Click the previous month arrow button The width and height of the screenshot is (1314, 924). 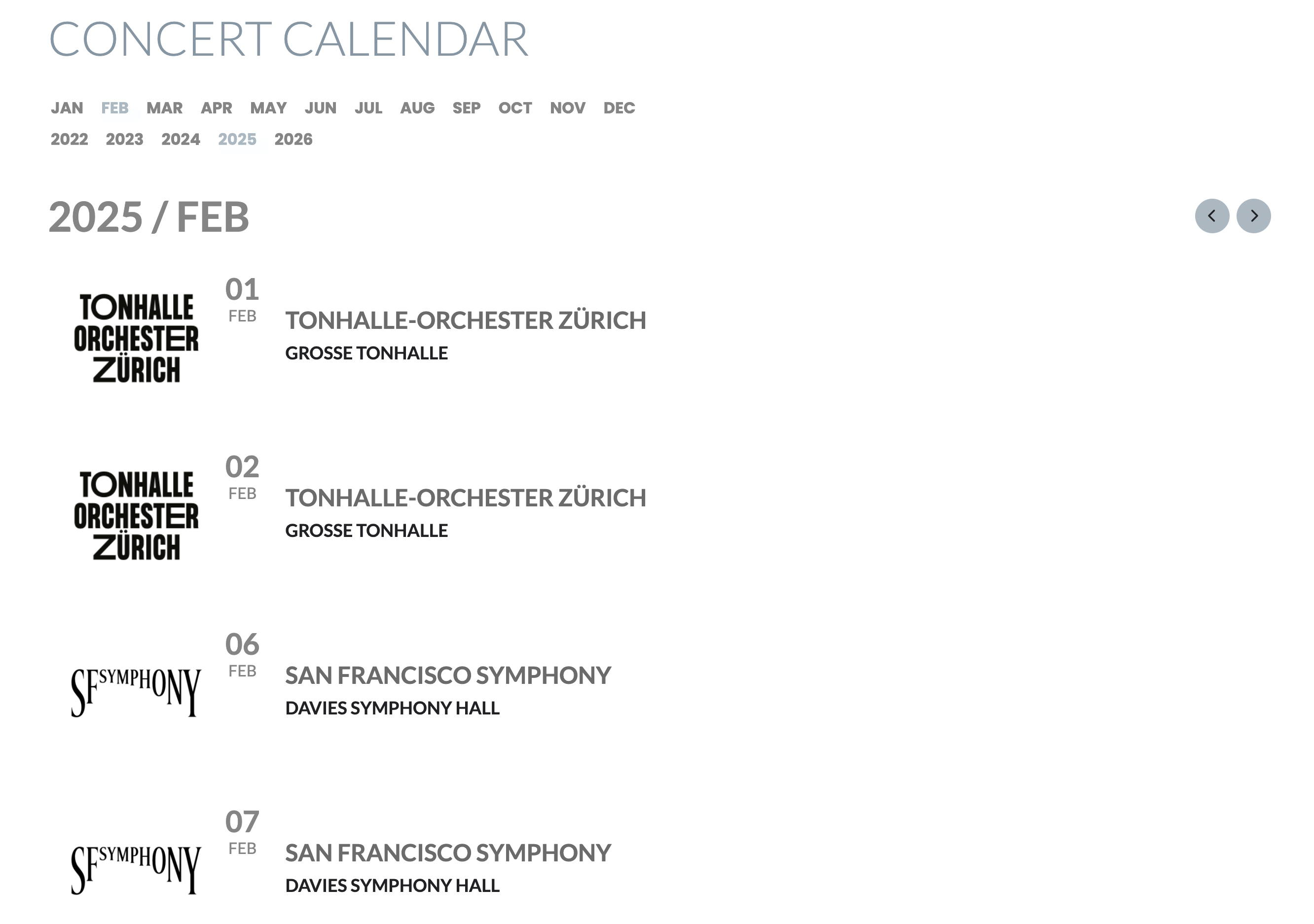1211,215
